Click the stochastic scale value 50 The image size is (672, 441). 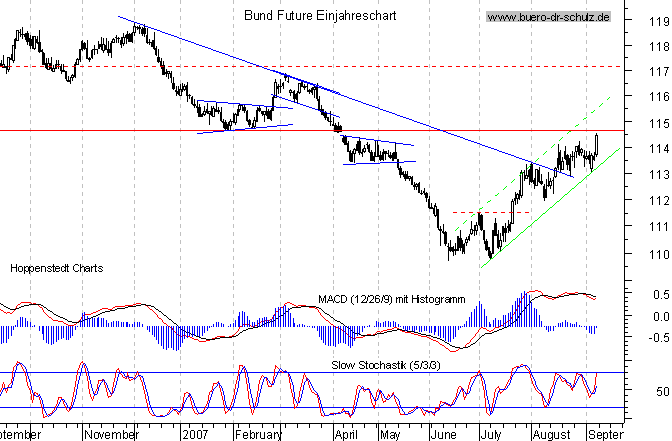coord(663,392)
